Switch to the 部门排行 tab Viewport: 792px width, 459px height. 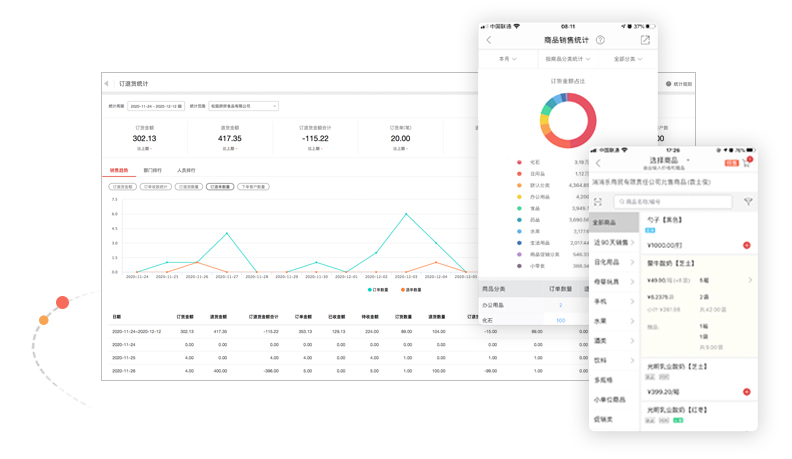[153, 171]
